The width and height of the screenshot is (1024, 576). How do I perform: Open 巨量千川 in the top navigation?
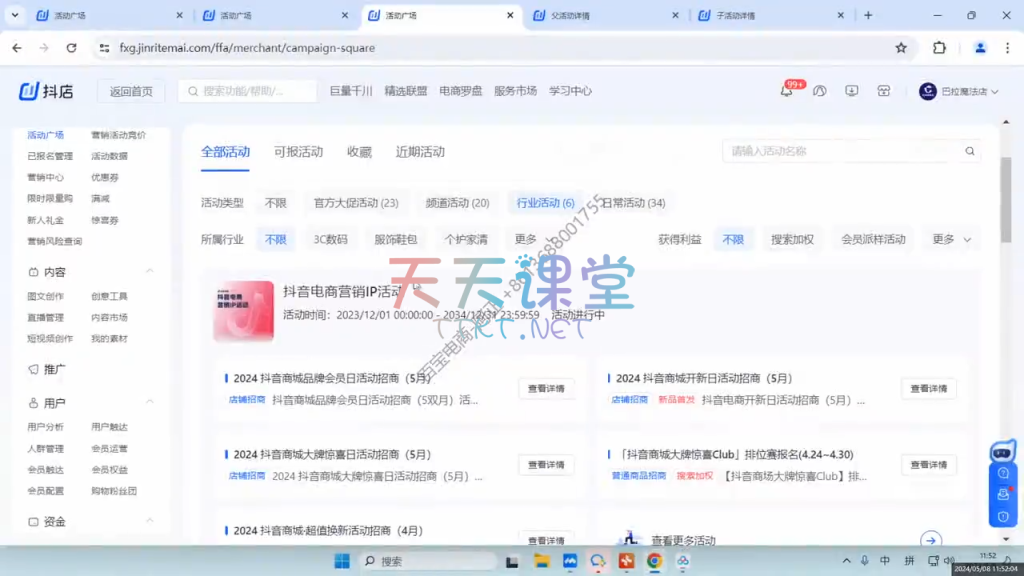[351, 91]
